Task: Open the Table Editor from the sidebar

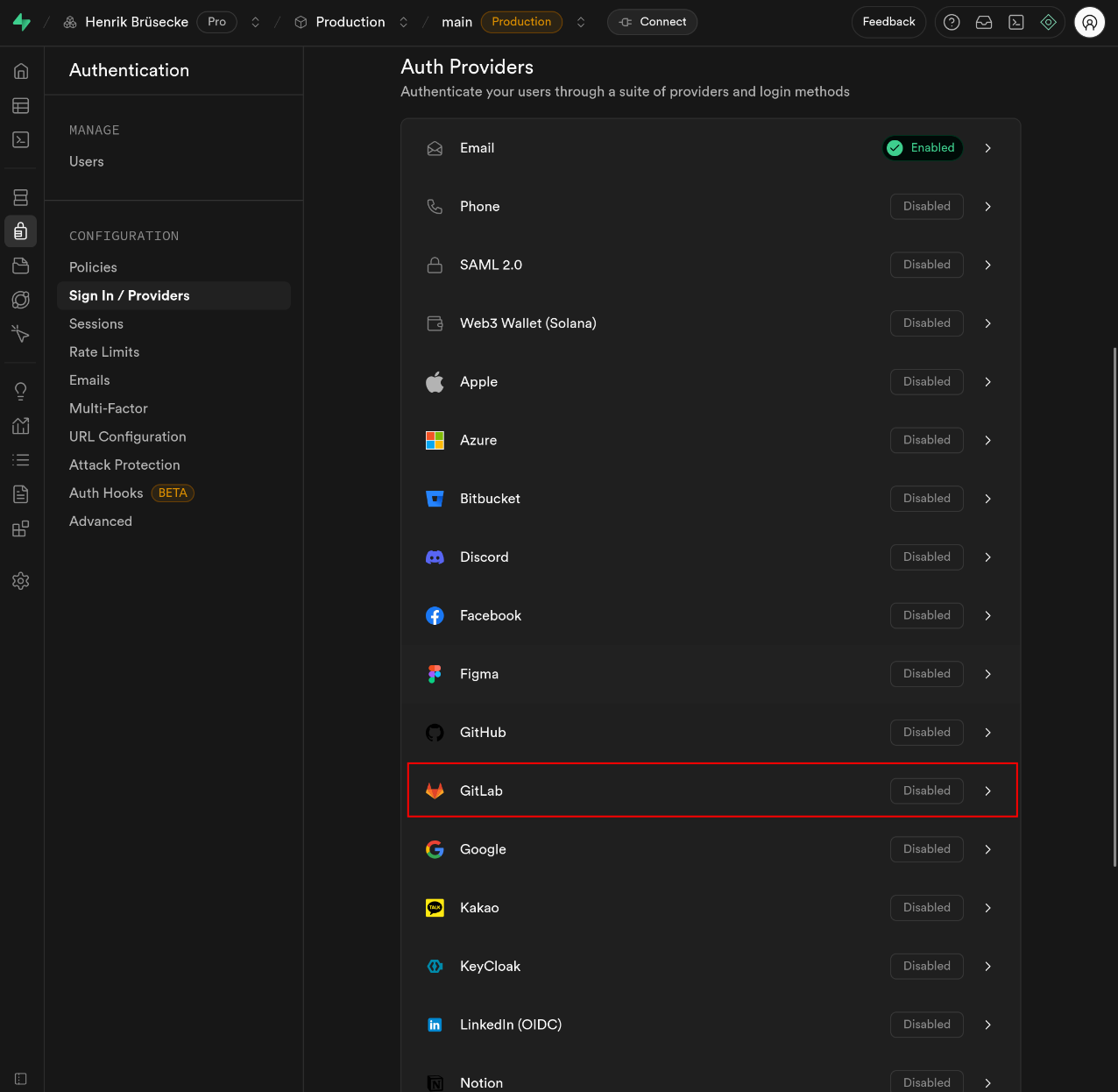Action: point(21,105)
